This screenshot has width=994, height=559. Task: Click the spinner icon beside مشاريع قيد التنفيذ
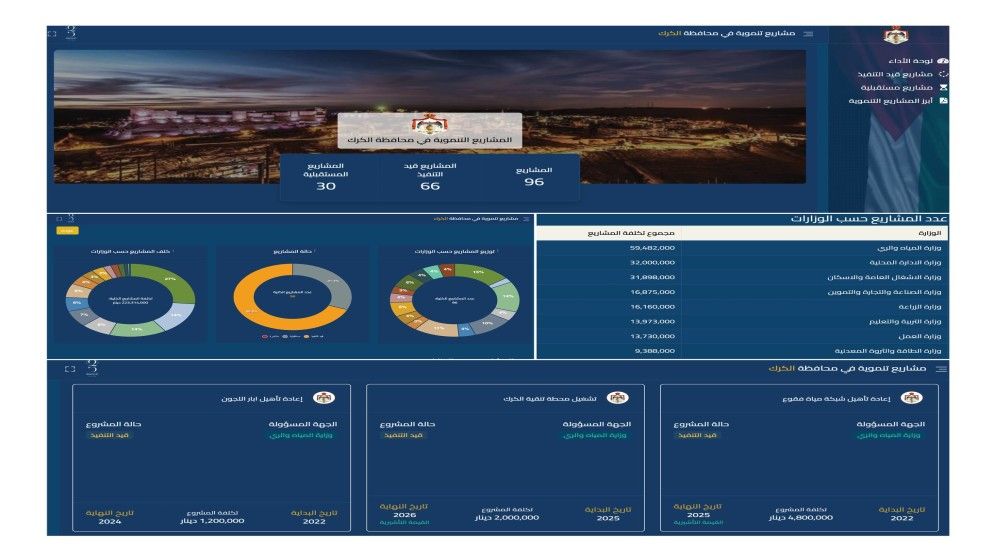[x=943, y=74]
